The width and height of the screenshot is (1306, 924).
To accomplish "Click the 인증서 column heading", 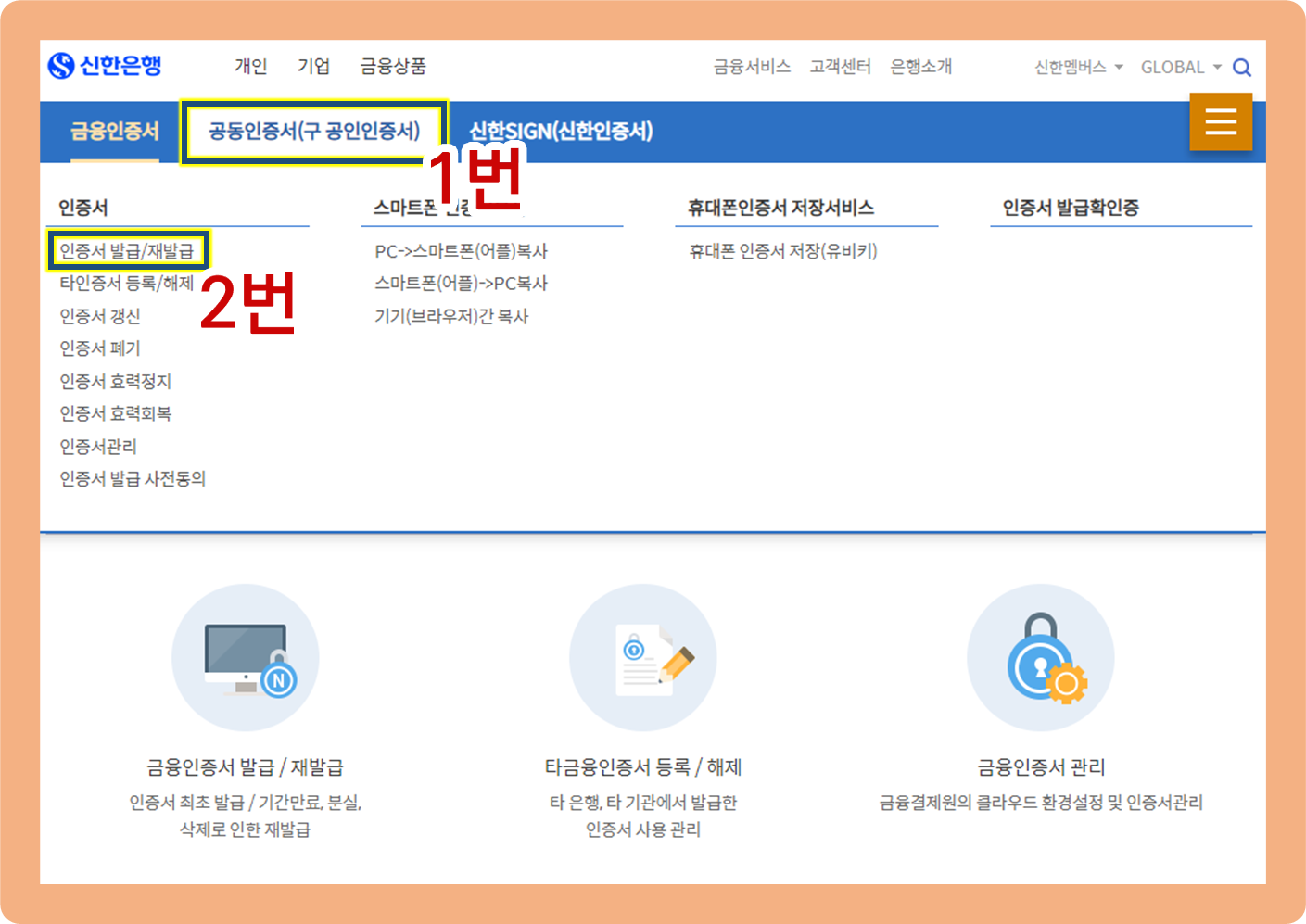I will [83, 208].
